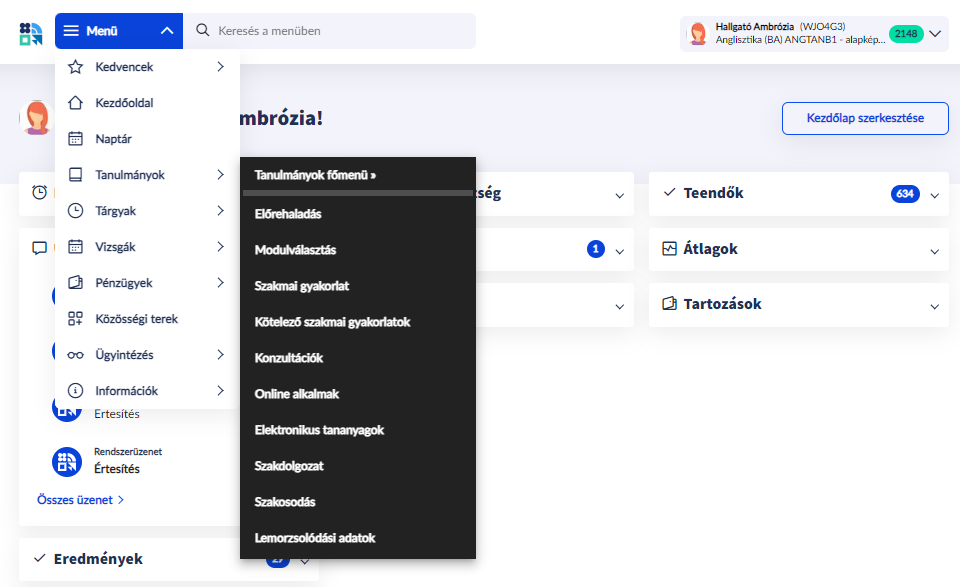The height and width of the screenshot is (587, 960).
Task: Click the menu search input field
Action: click(340, 31)
